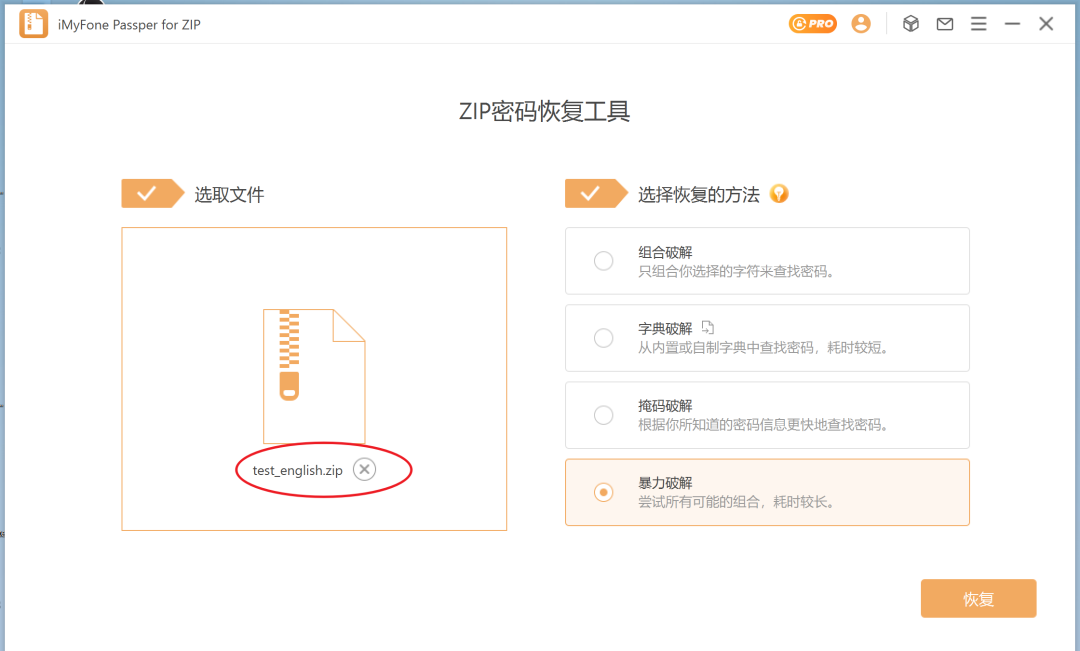
Task: Click the 根据你所知道的密码信息 description
Action: tap(763, 425)
